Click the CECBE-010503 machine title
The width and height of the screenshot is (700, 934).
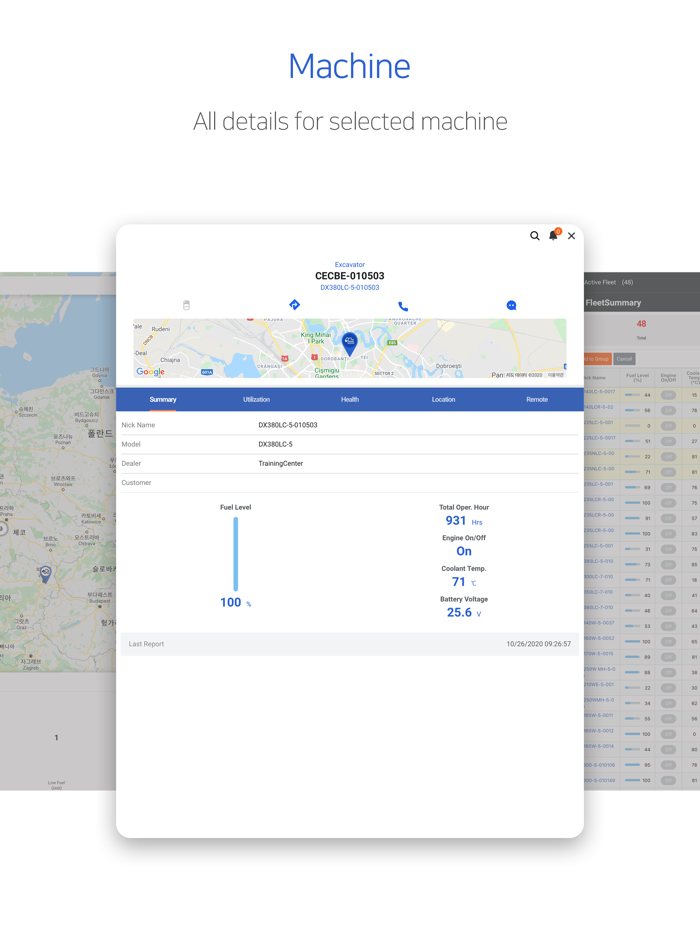pos(350,276)
